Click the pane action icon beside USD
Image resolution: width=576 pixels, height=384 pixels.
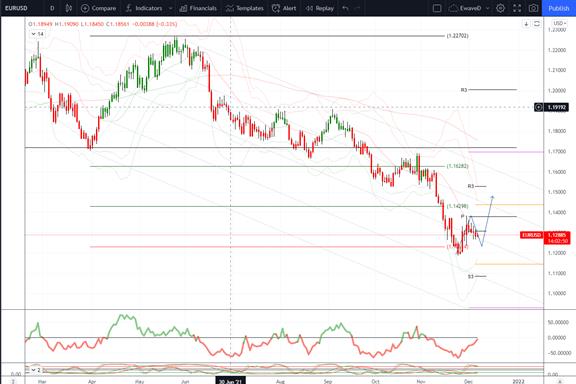pyautogui.click(x=537, y=24)
